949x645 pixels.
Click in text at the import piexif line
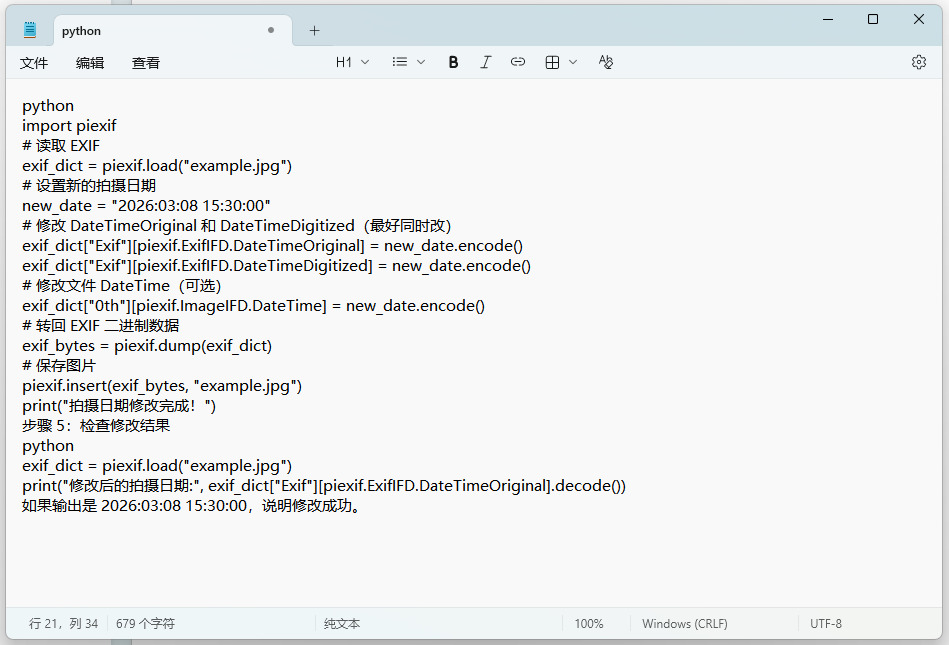[x=70, y=126]
